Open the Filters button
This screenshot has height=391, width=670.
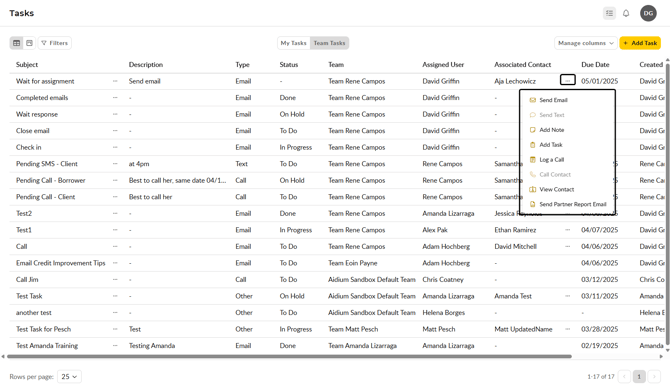point(55,43)
